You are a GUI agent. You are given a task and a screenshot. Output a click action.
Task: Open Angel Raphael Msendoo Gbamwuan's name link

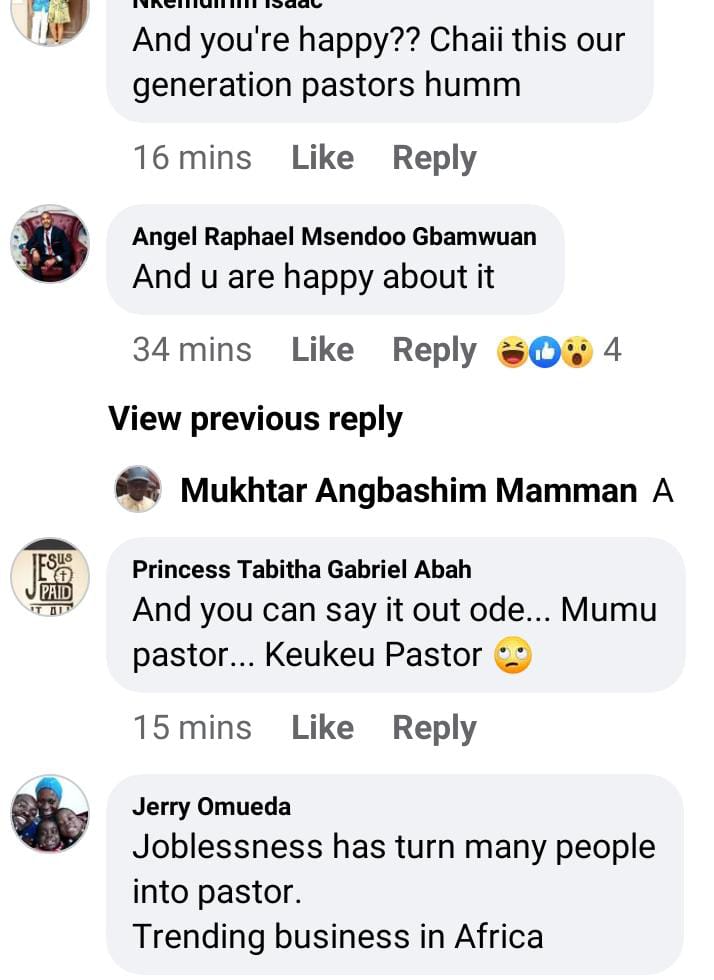click(334, 236)
